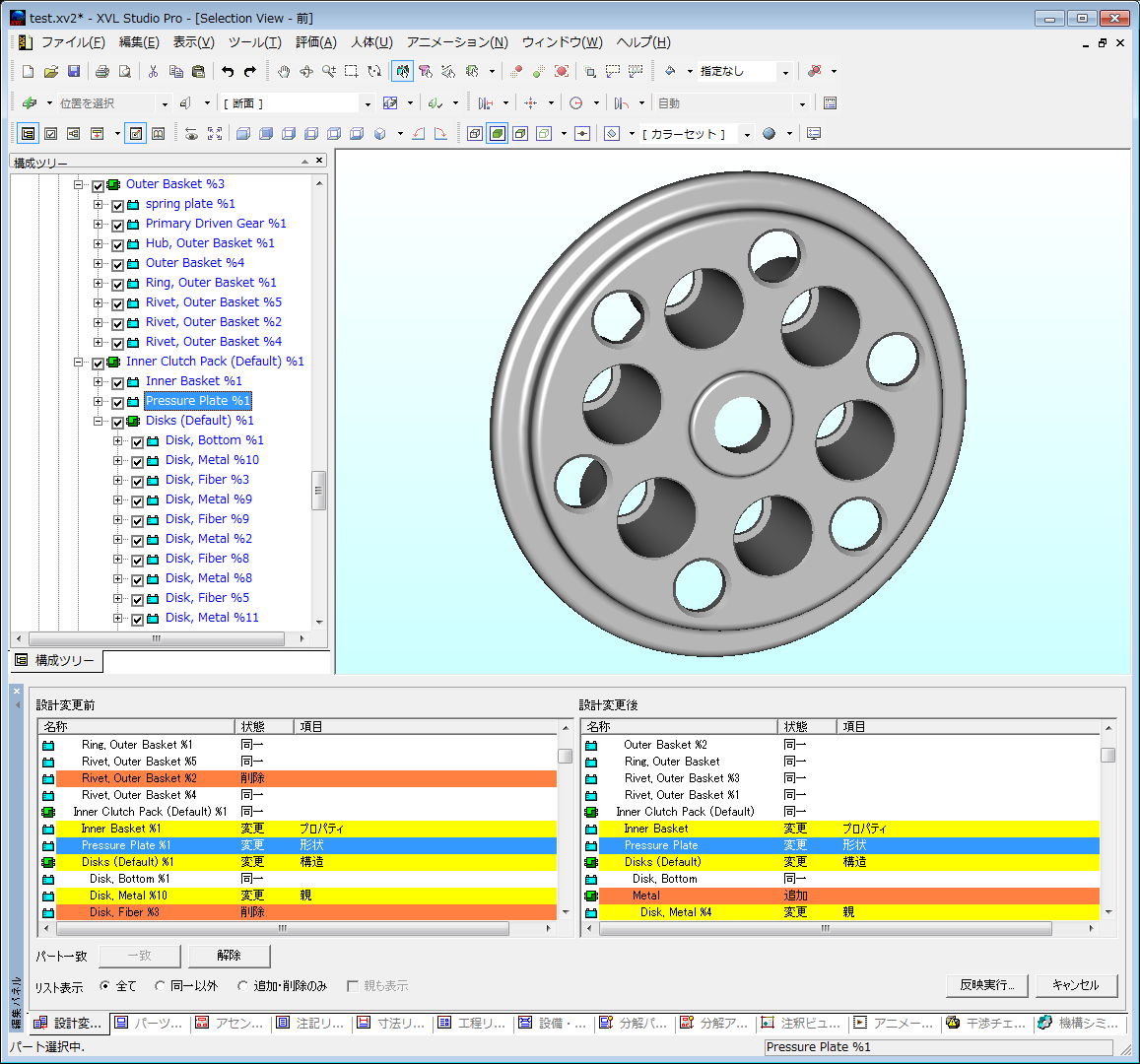Select the 全て radio button
Image resolution: width=1140 pixels, height=1064 pixels.
104,985
